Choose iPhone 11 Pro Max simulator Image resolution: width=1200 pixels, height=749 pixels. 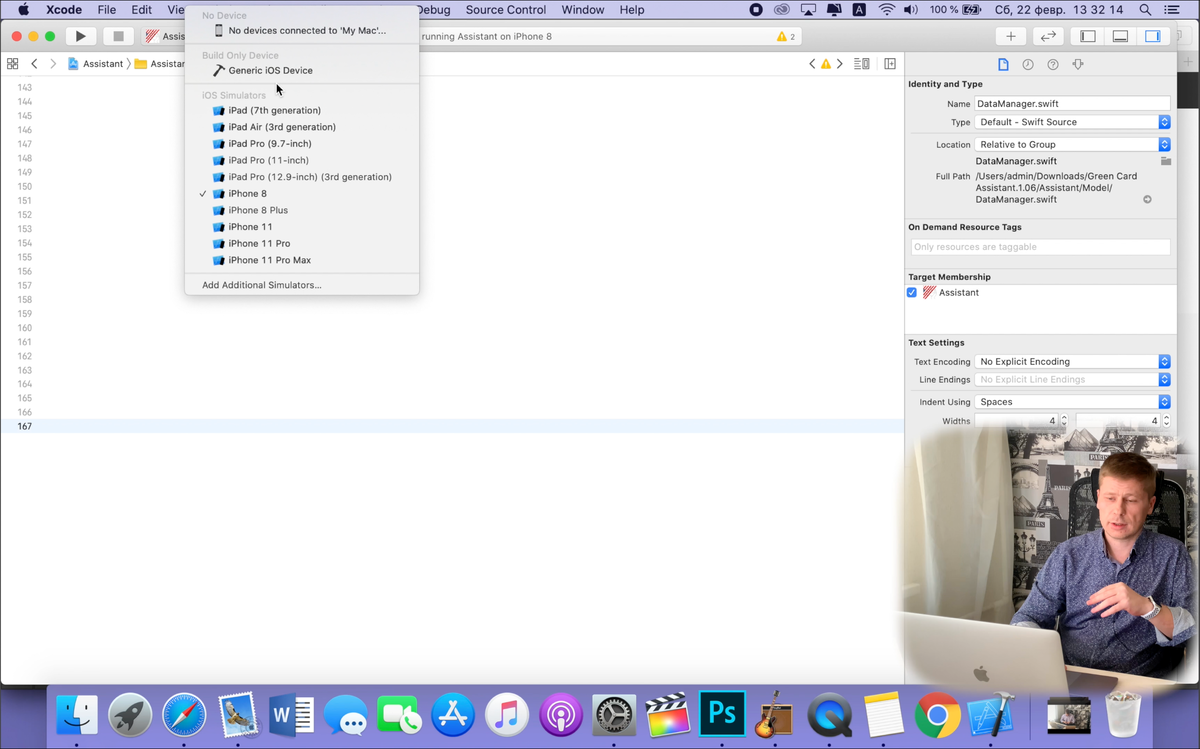point(302,260)
